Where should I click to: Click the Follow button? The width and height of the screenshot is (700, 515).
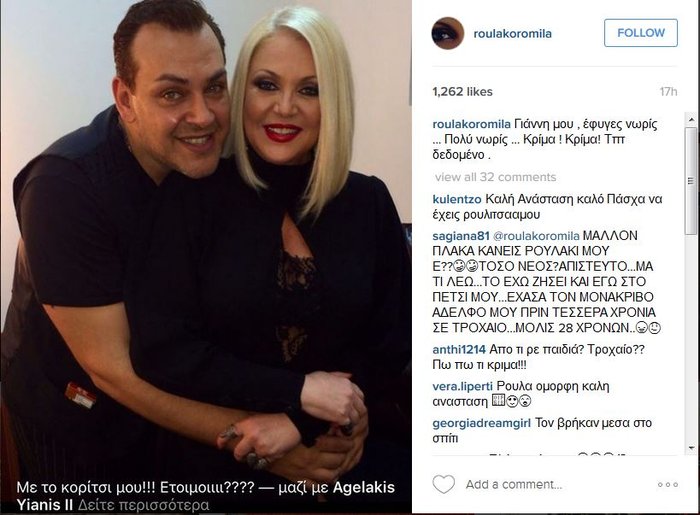click(641, 33)
